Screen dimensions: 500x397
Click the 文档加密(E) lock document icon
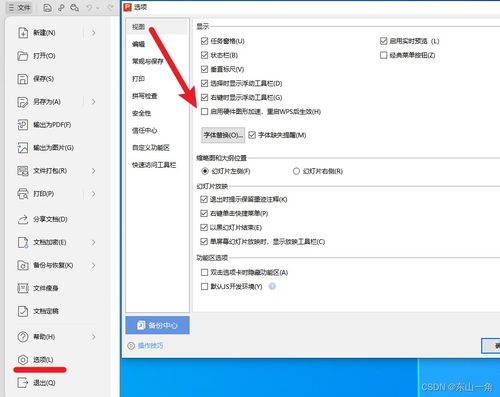pos(23,242)
